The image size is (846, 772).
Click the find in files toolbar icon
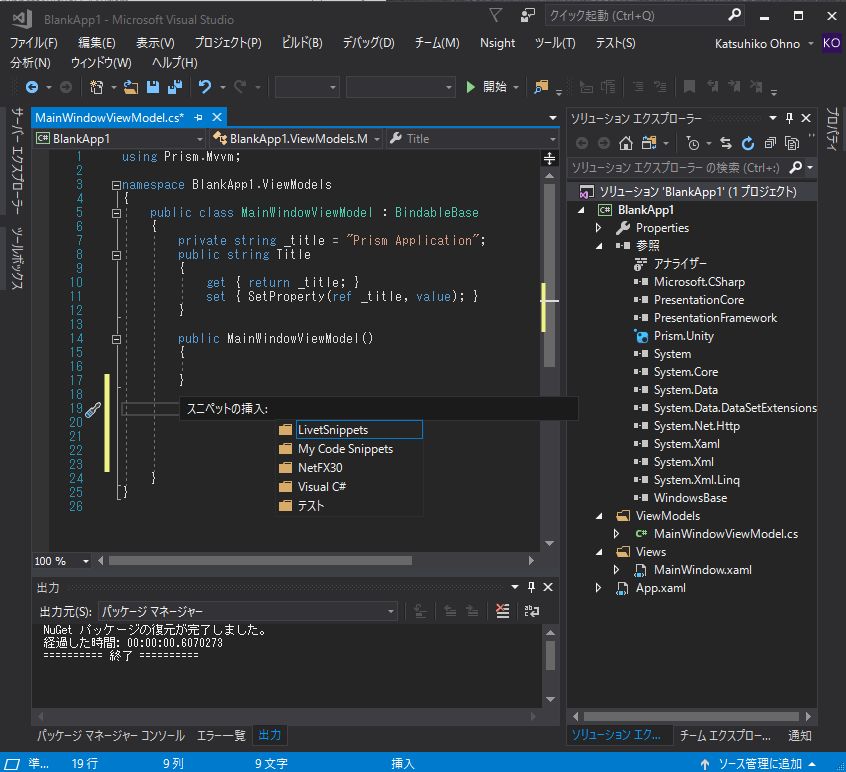point(541,87)
